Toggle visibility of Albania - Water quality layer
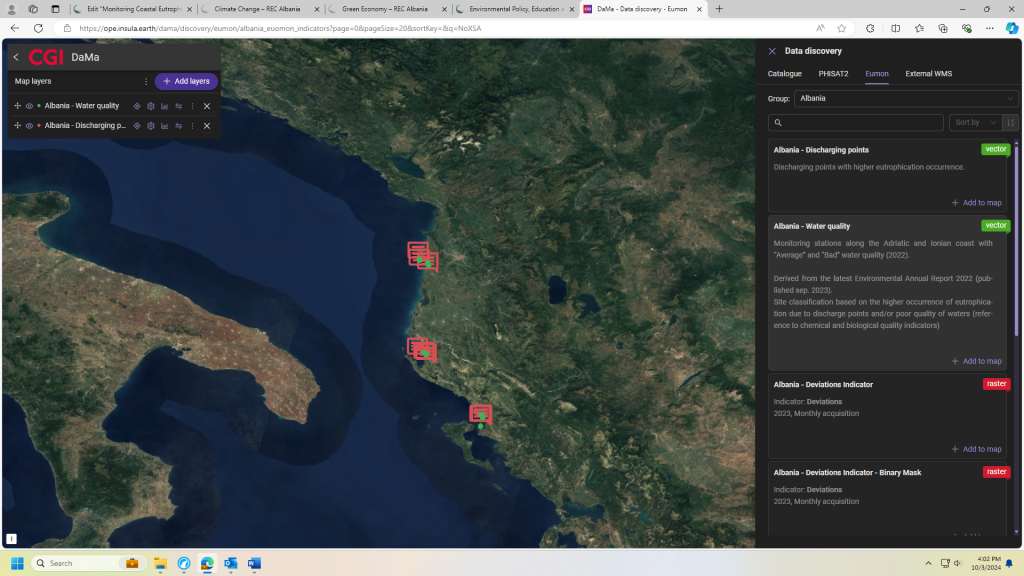 tap(29, 106)
